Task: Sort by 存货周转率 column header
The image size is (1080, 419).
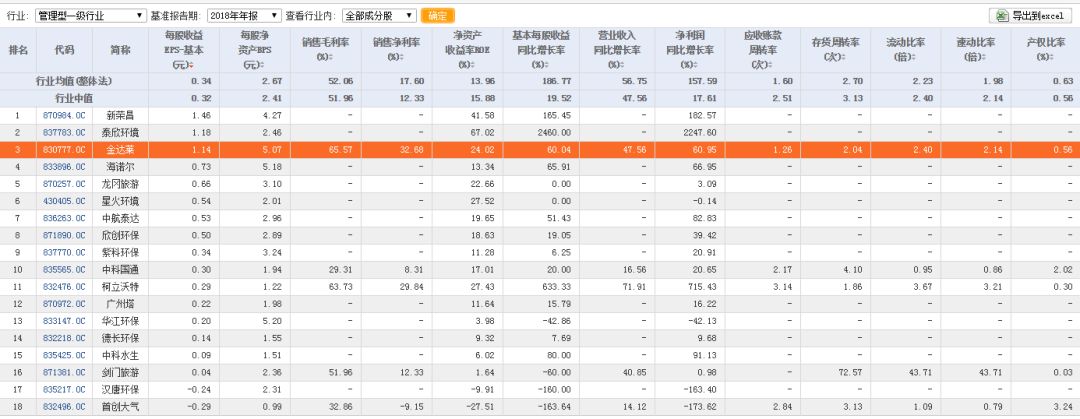Action: point(835,50)
